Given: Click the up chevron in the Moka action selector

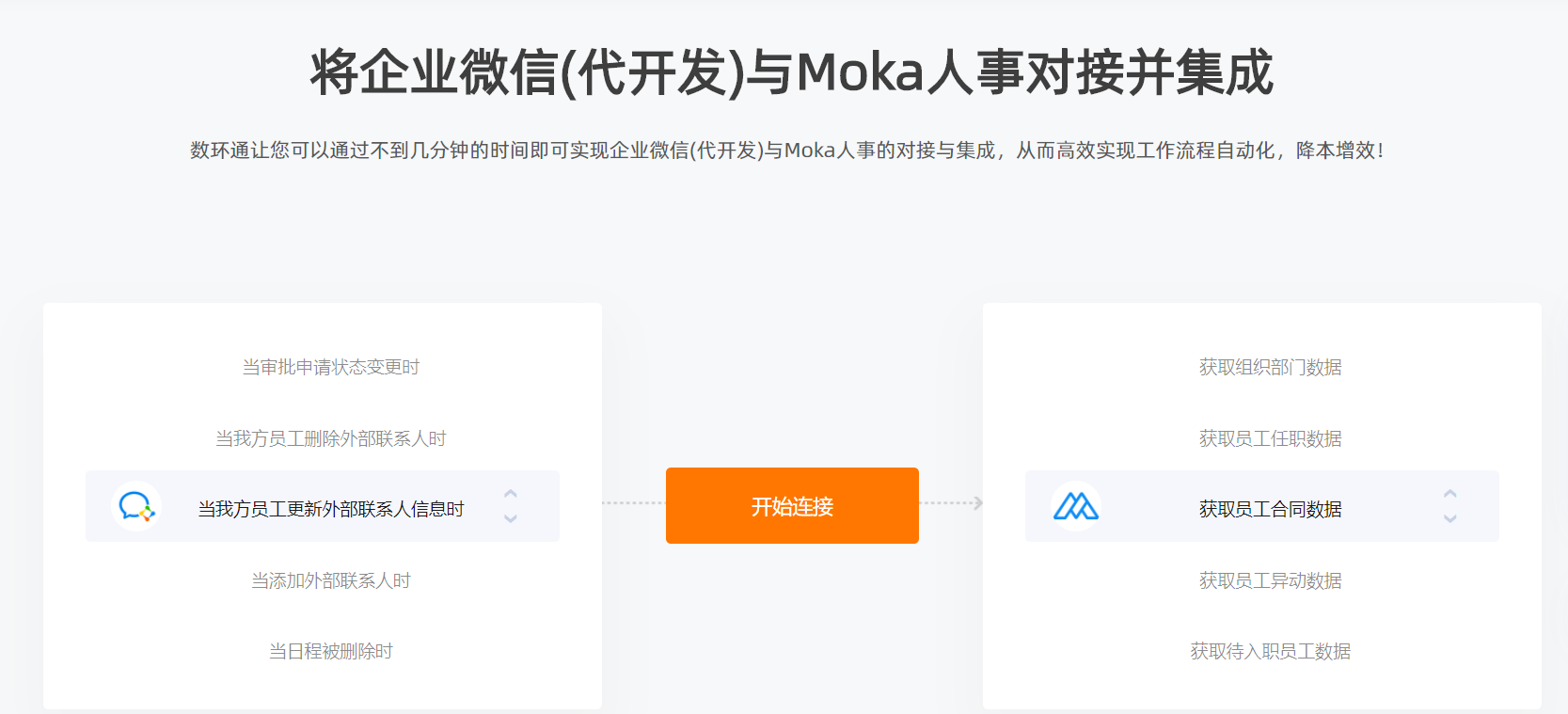Looking at the screenshot, I should tap(1450, 494).
